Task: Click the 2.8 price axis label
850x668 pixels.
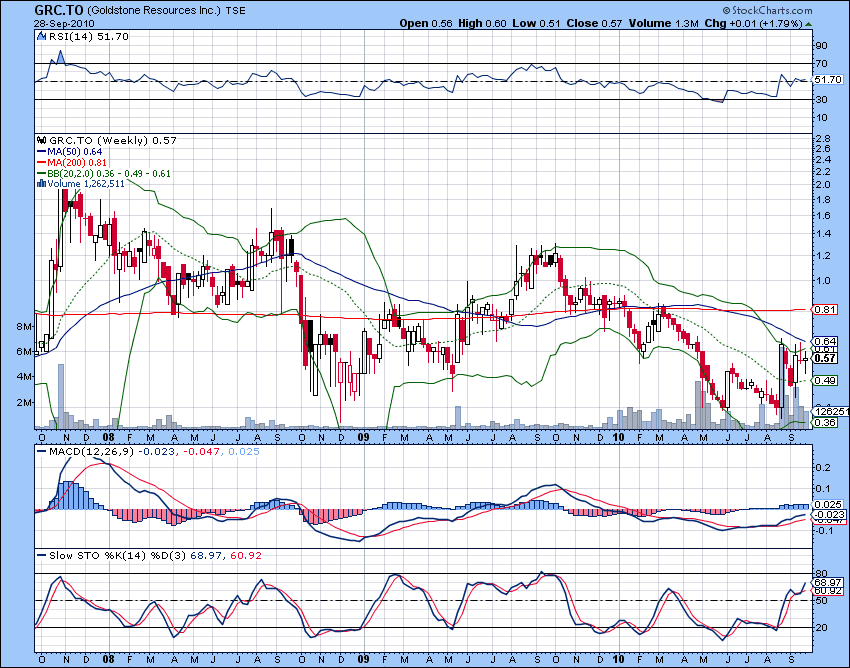Action: [x=823, y=139]
